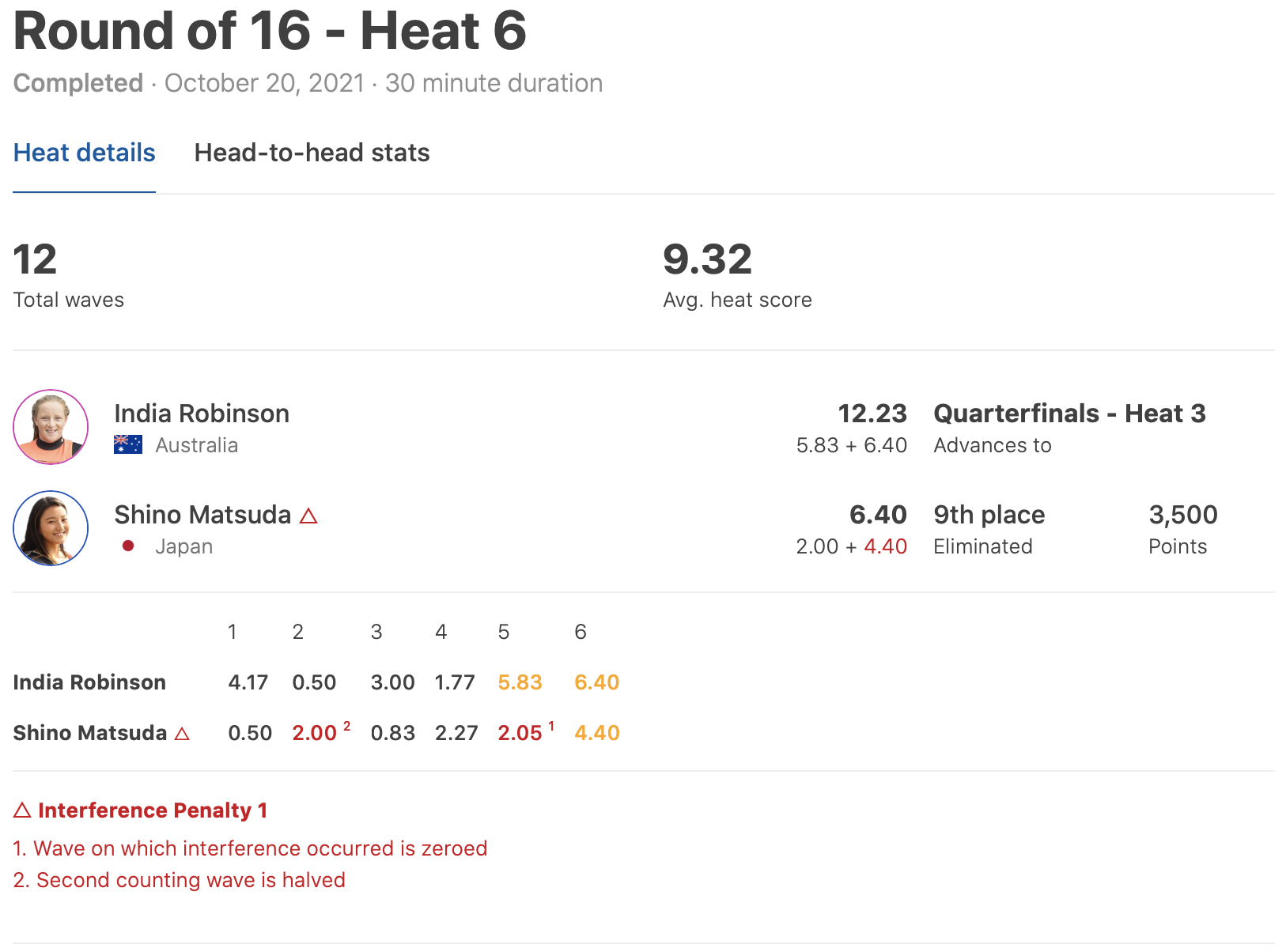This screenshot has width=1286, height=952.
Task: Open the Quarterfinals - Heat 3 link
Action: (1069, 414)
